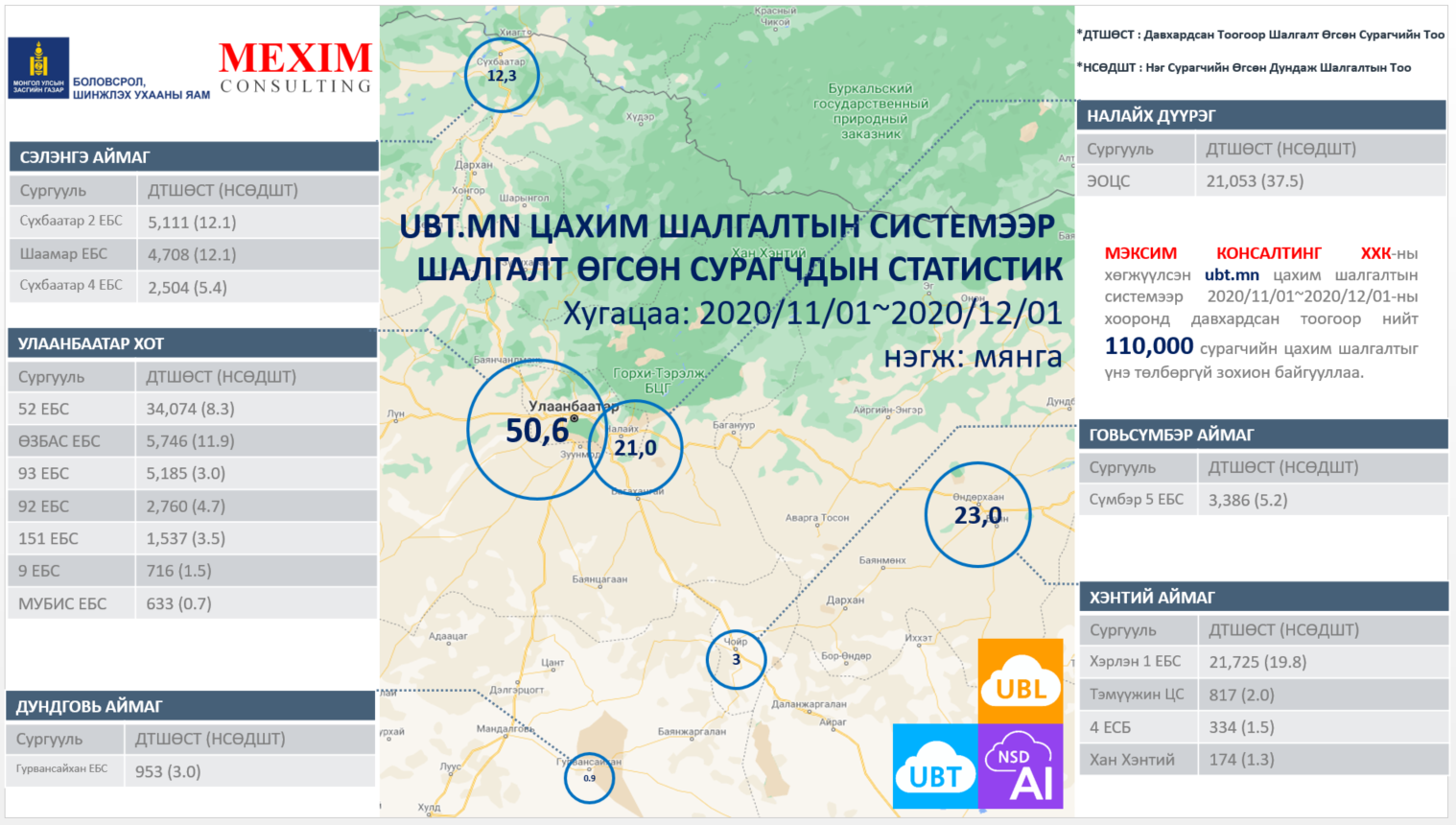The width and height of the screenshot is (1456, 825).
Task: Select the orange UBL cloud icon
Action: (1021, 680)
